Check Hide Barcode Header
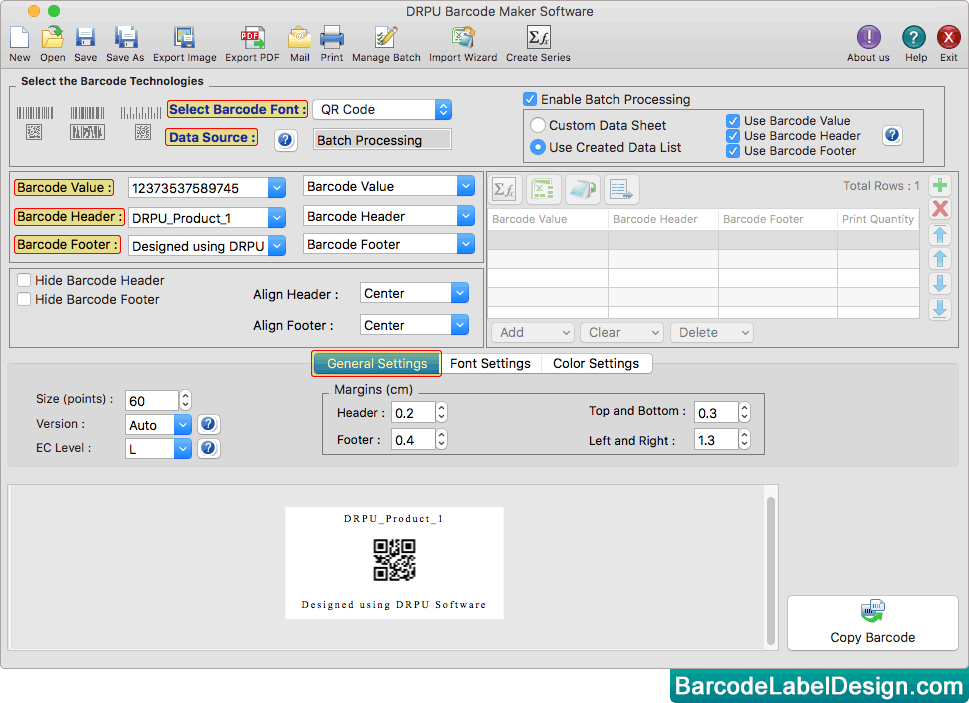 (x=24, y=280)
